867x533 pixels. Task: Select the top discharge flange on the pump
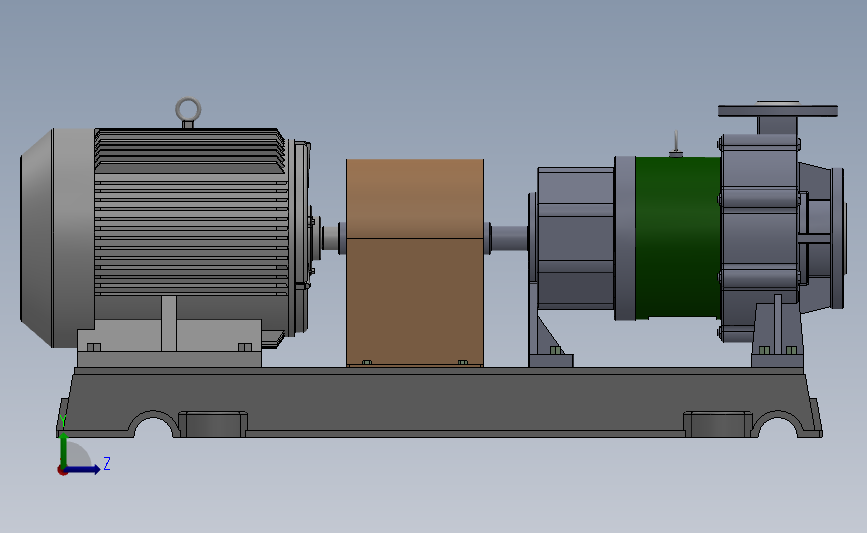click(778, 110)
